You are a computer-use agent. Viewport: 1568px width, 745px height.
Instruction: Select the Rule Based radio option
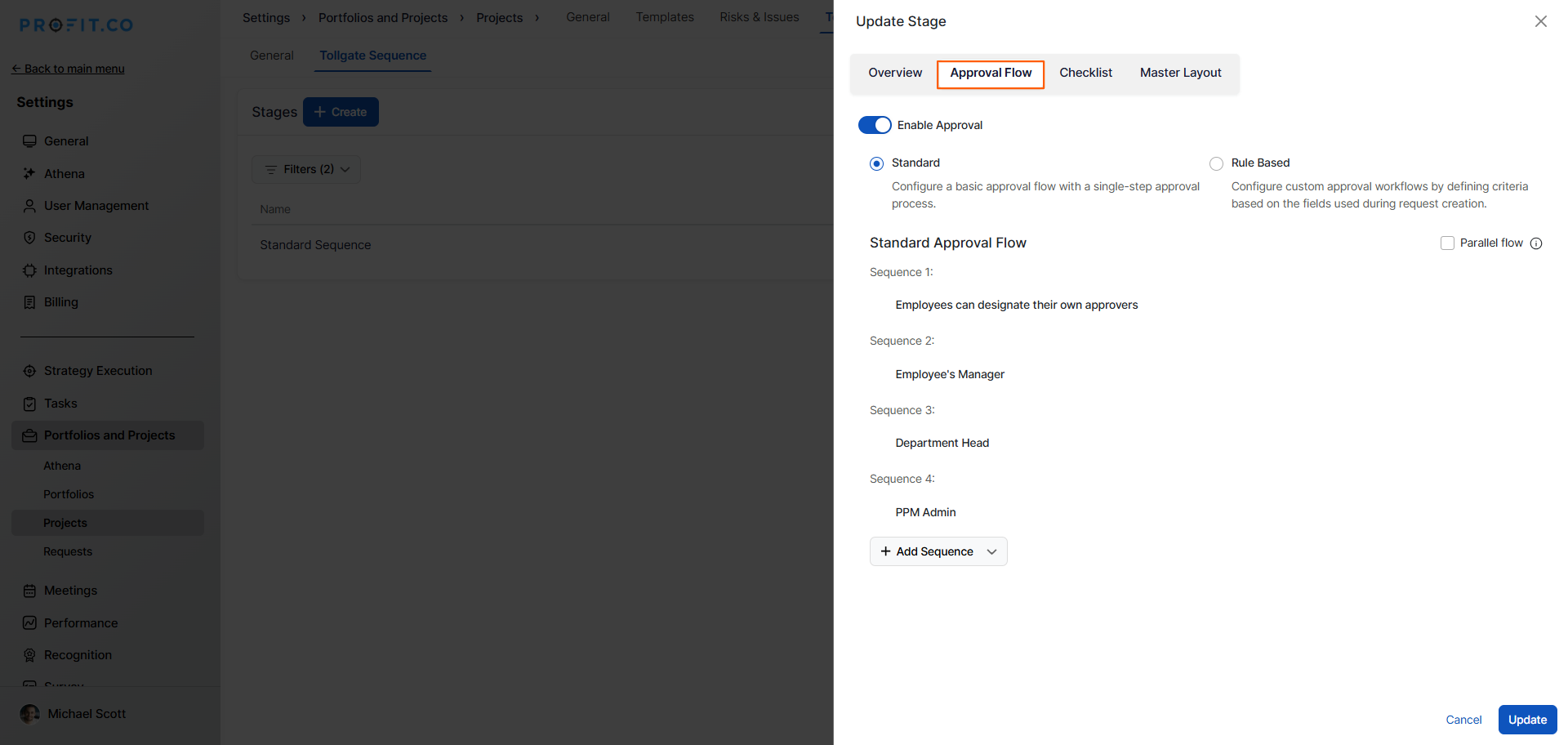[x=1216, y=163]
